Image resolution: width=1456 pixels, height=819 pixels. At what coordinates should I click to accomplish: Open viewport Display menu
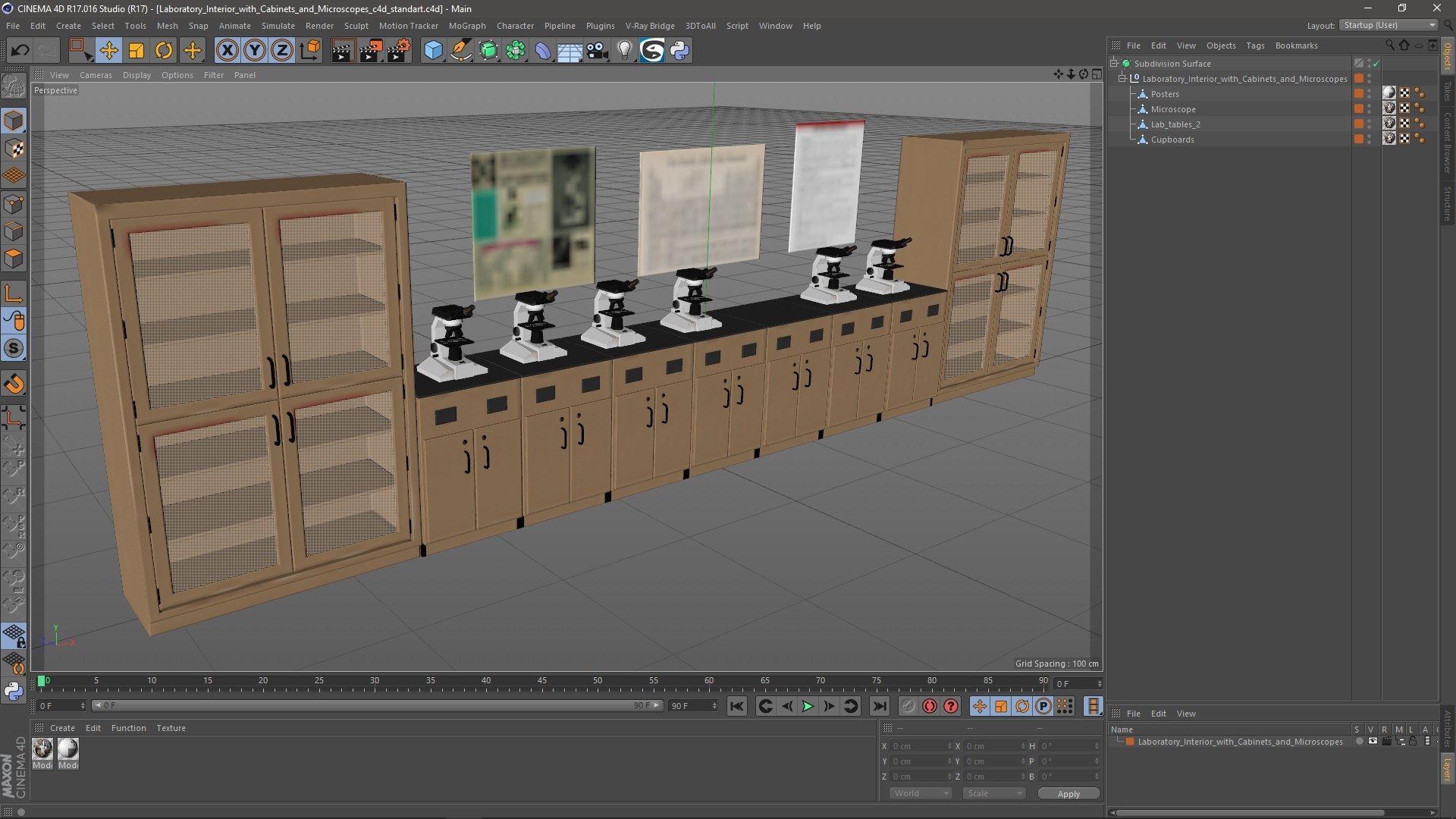click(x=136, y=75)
